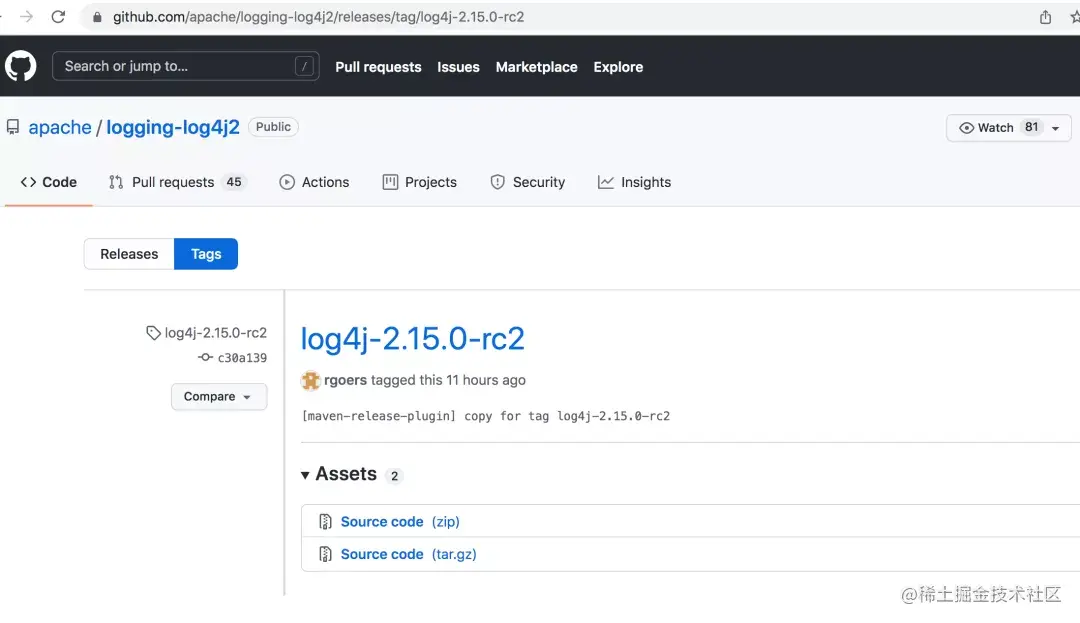Open Marketplace in top navigation
The height and width of the screenshot is (623, 1080).
[x=537, y=67]
